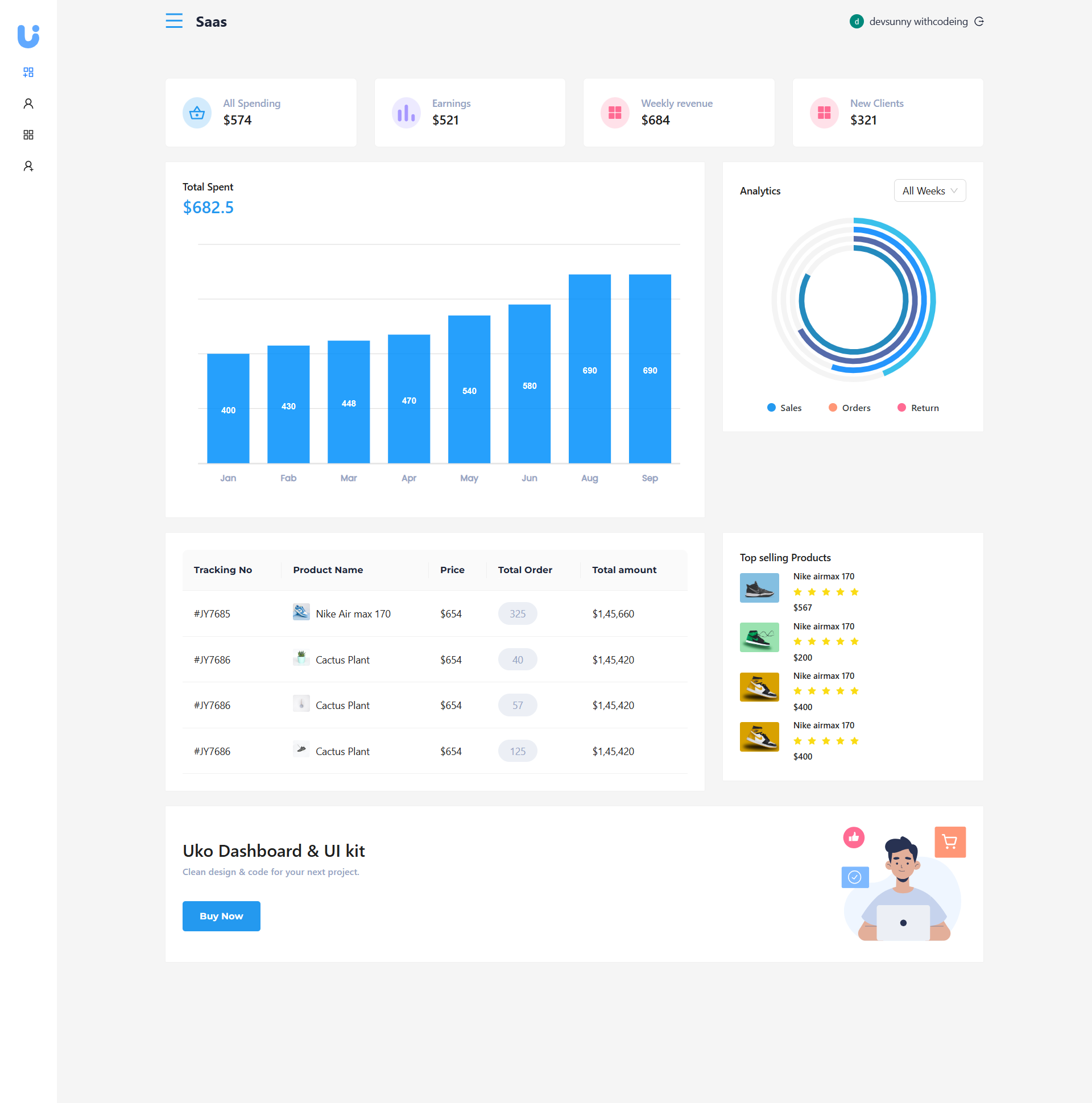Click the first user profile sidebar icon
1092x1103 pixels.
[28, 103]
